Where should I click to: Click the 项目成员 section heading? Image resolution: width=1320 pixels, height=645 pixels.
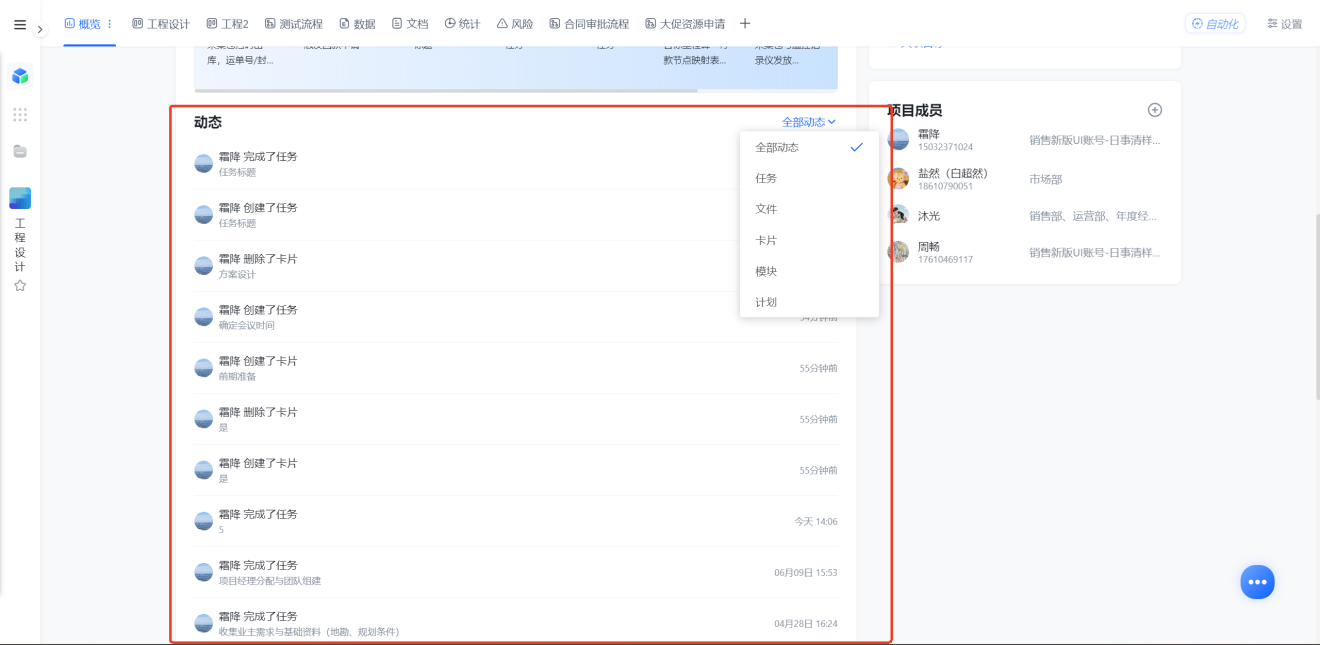915,110
